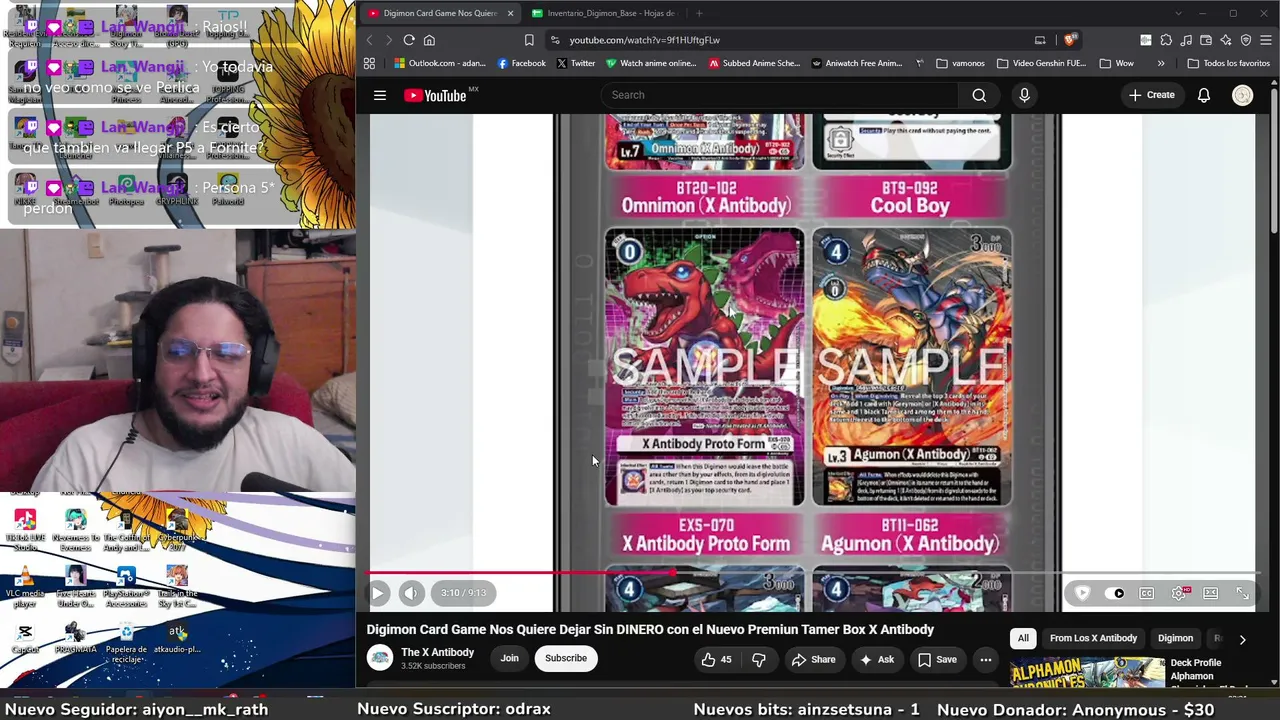Image resolution: width=1280 pixels, height=720 pixels.
Task: Open Todos los favoritos folder
Action: tap(1228, 63)
